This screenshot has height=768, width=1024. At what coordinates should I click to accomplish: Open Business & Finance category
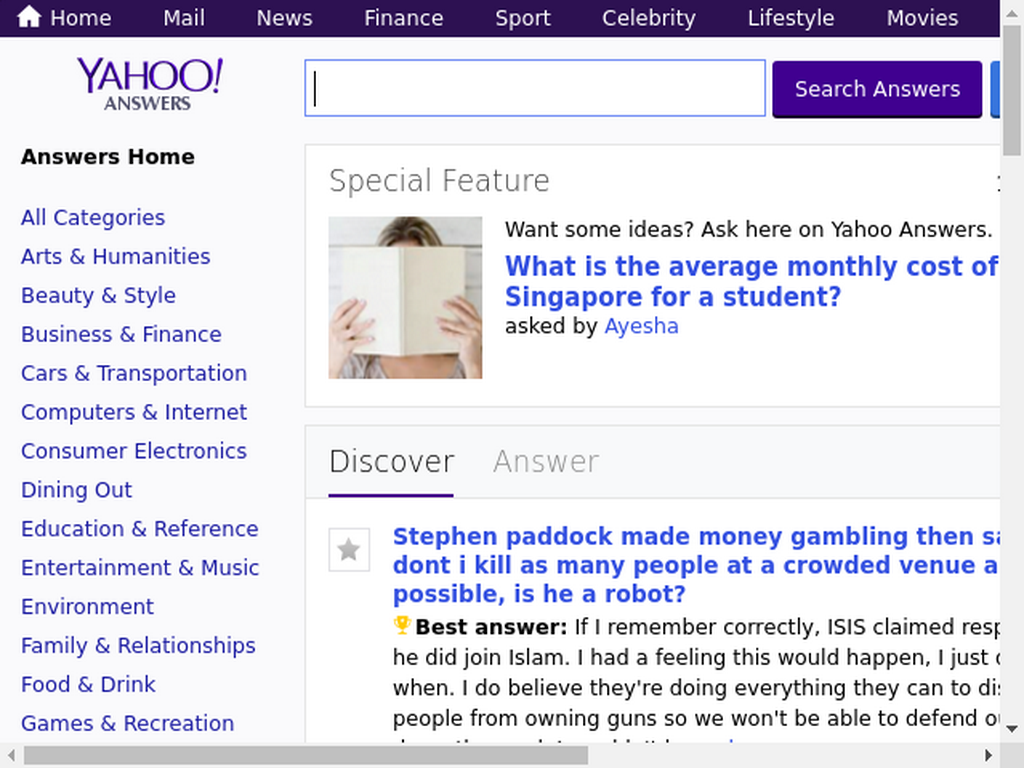121,334
